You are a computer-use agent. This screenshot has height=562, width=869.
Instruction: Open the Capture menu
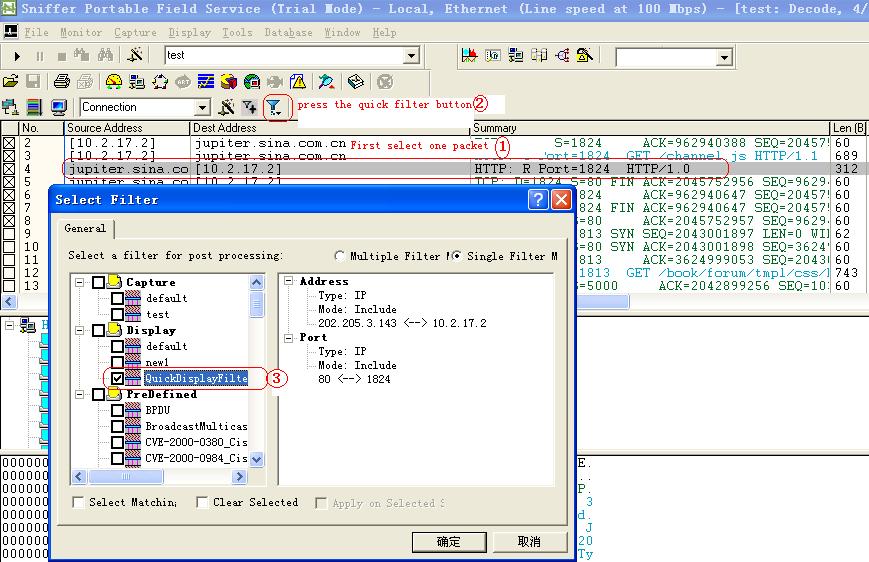135,32
